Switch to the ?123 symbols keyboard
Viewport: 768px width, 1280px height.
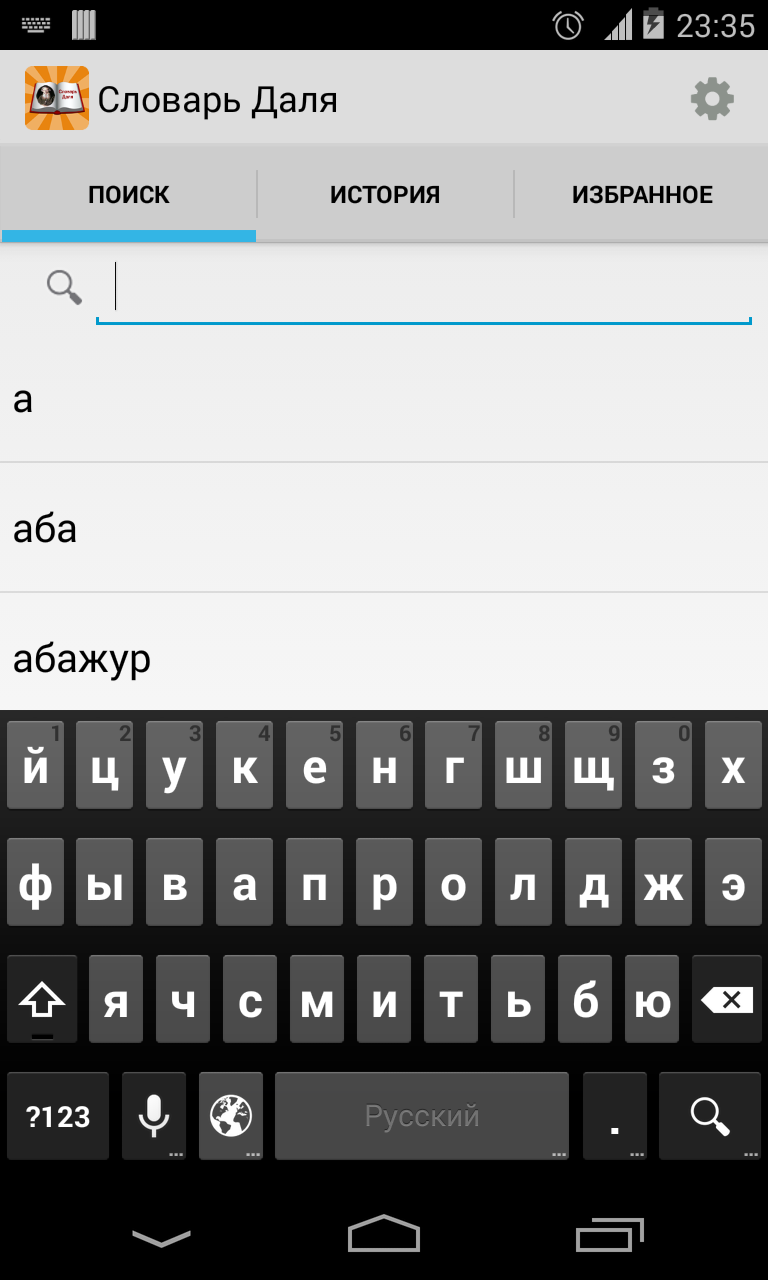58,1116
